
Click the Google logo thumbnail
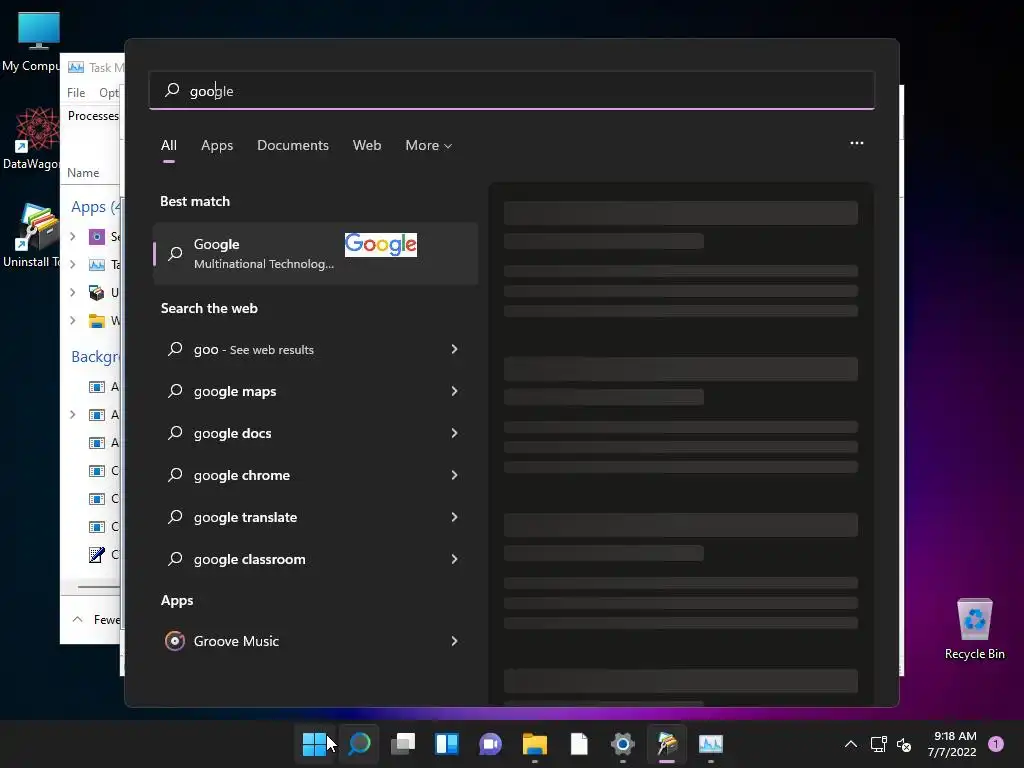tap(381, 244)
